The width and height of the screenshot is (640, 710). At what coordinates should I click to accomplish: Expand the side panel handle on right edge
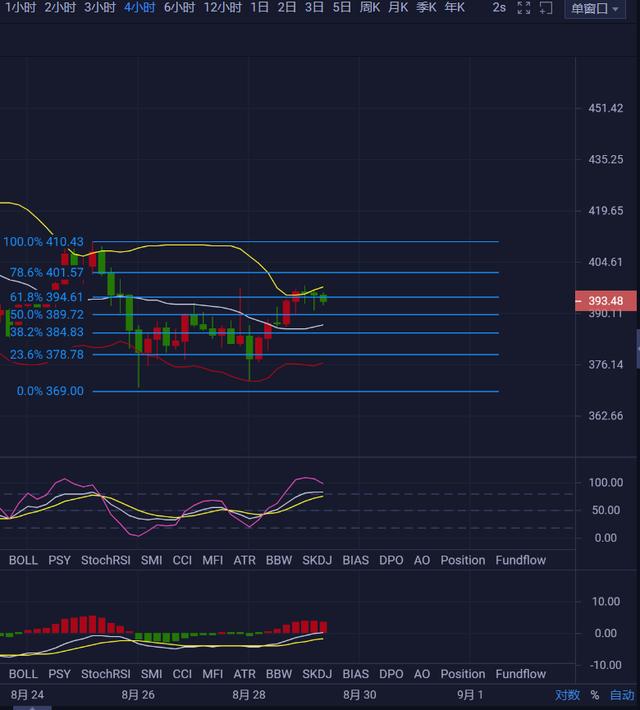point(638,349)
